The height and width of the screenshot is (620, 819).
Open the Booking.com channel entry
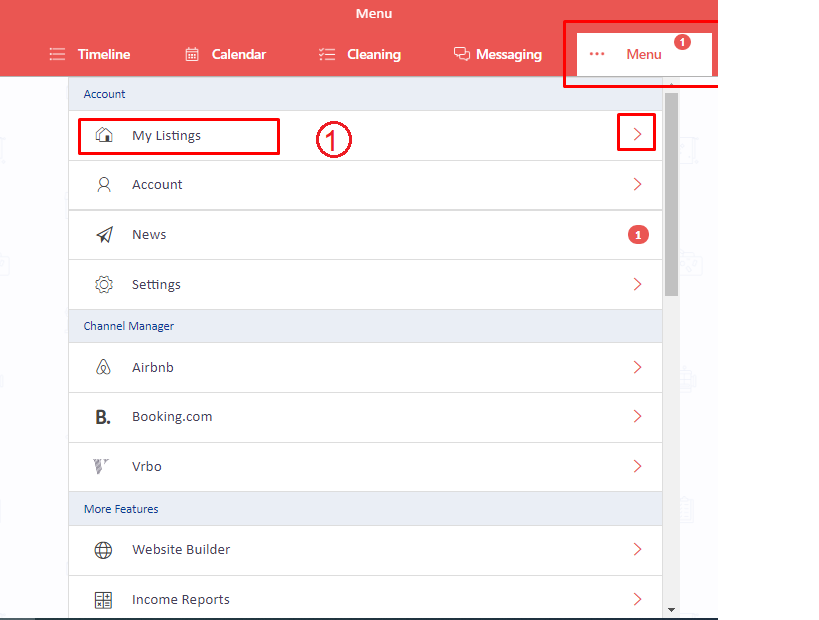pos(365,417)
